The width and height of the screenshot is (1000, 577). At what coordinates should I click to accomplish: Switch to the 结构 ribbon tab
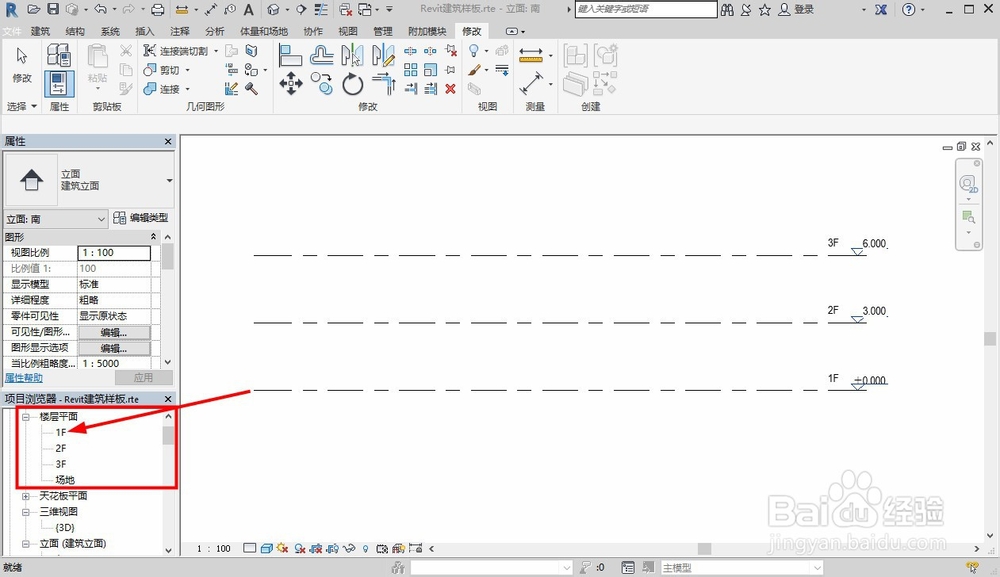(x=75, y=31)
